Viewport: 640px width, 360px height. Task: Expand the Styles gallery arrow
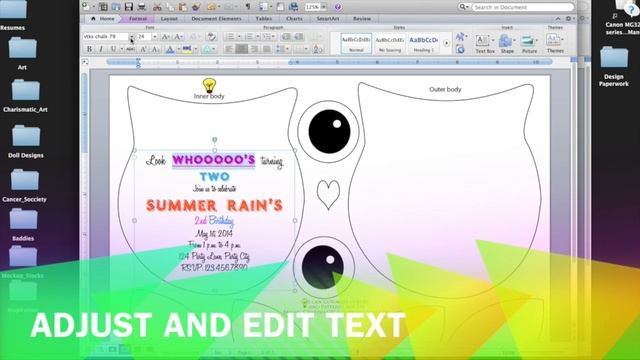pyautogui.click(x=447, y=43)
